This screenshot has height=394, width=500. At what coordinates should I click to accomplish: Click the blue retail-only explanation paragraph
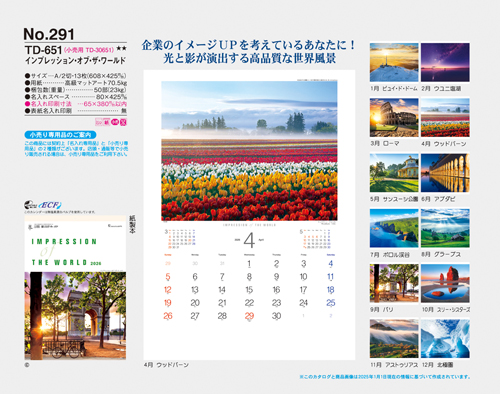click(x=76, y=149)
